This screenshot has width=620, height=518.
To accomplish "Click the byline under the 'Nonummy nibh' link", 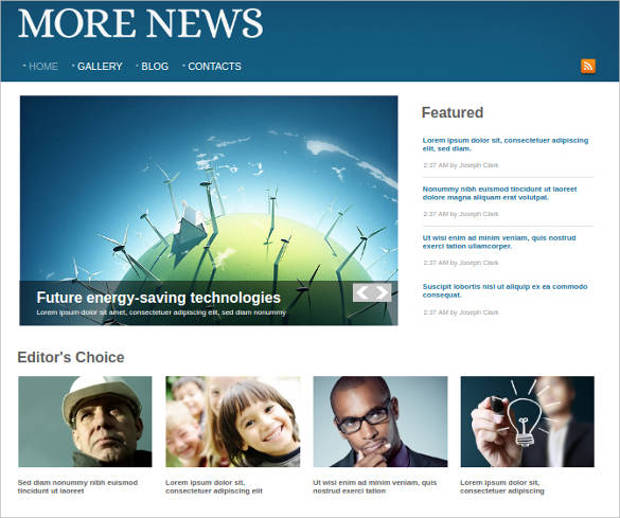I will pos(461,214).
